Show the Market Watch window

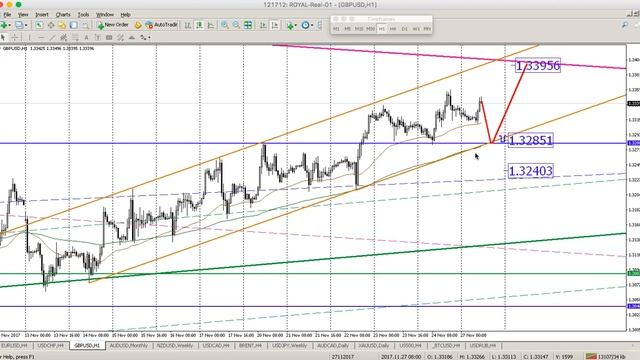[39, 25]
